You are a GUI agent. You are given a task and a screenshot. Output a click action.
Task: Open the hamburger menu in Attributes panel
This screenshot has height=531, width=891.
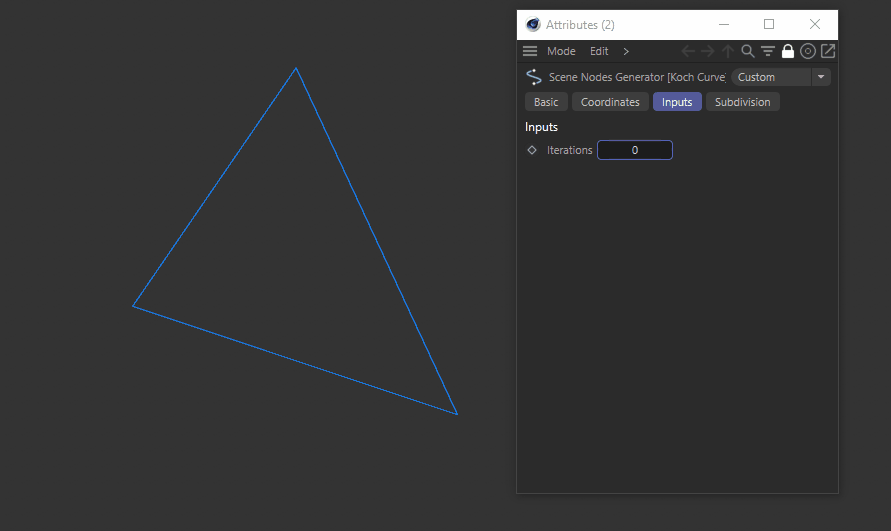530,51
